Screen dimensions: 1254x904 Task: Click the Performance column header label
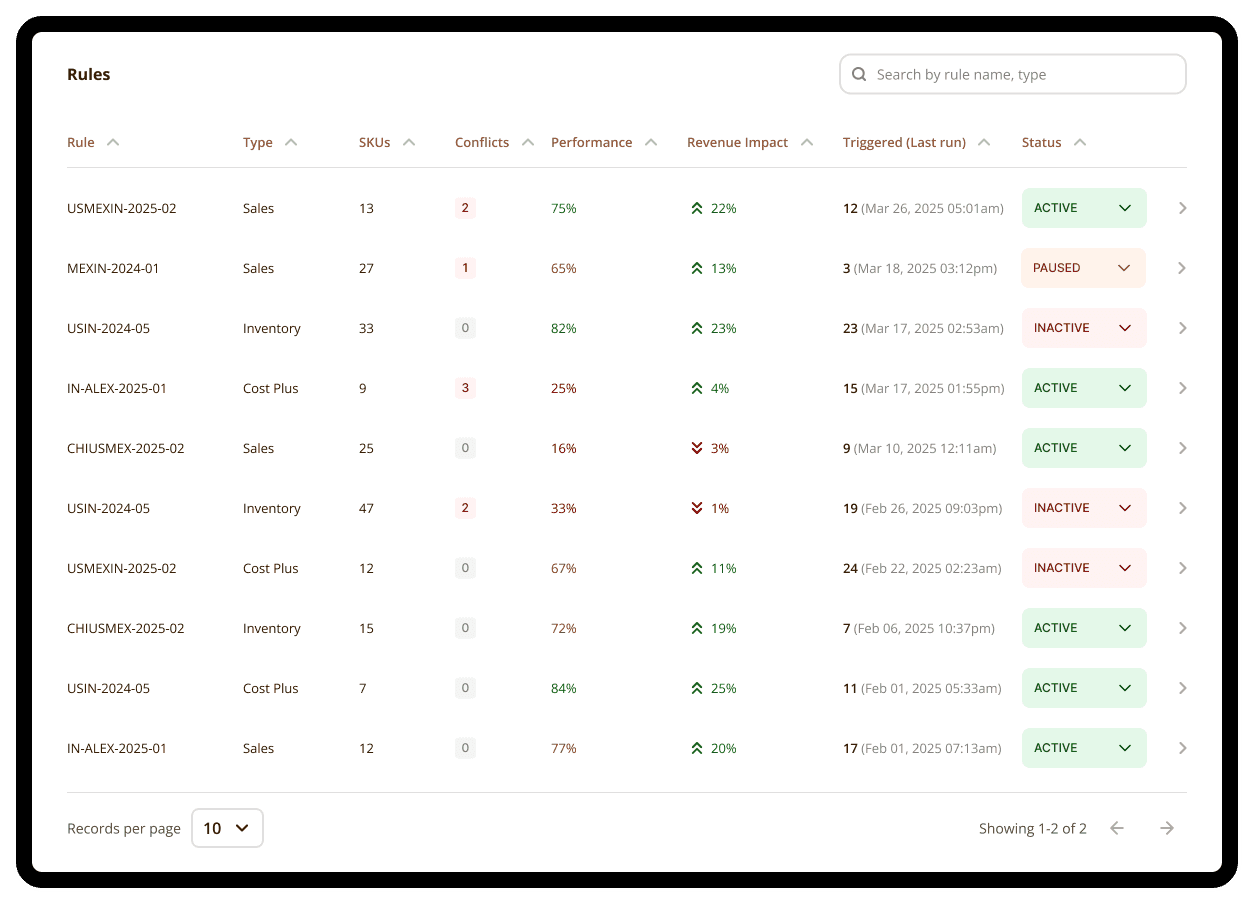(592, 142)
